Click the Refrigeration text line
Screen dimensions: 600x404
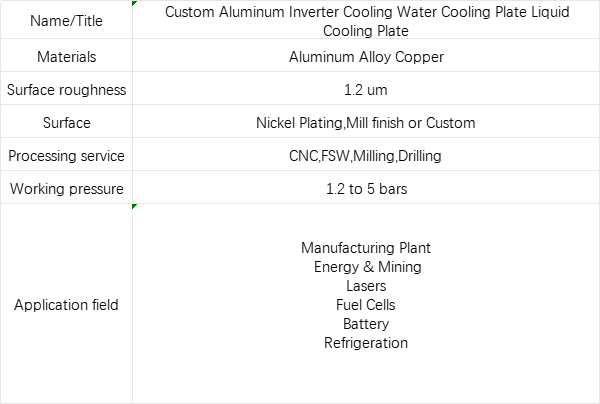tap(366, 343)
